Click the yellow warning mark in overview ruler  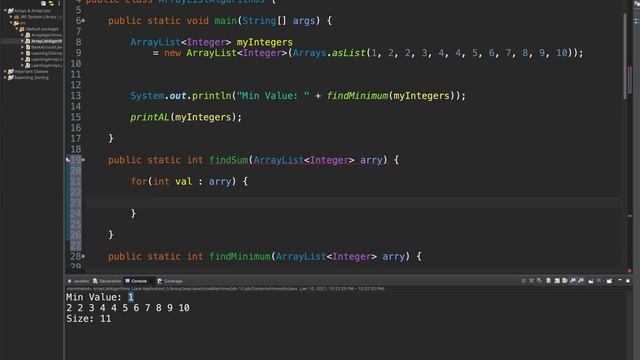tap(630, 216)
